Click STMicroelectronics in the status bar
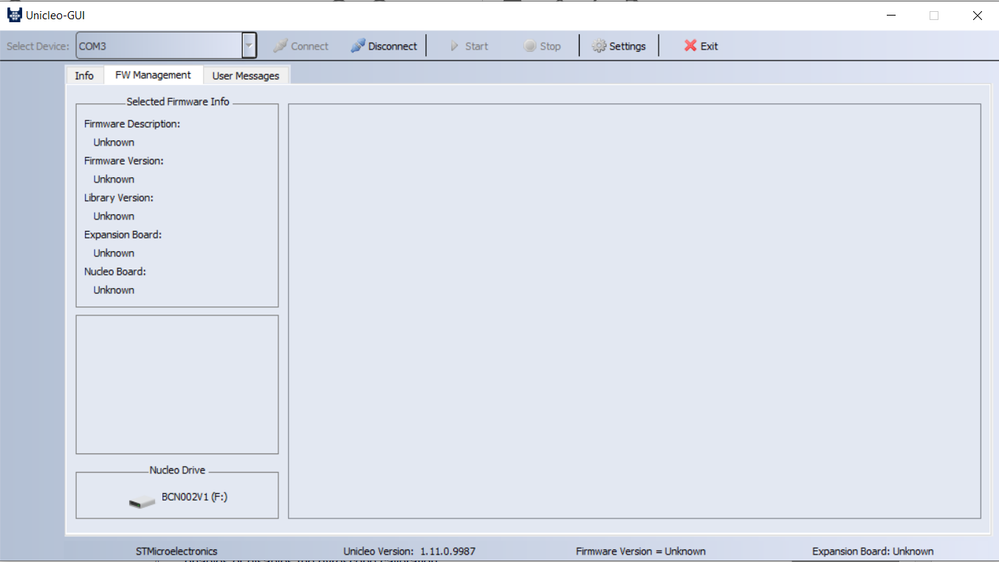The height and width of the screenshot is (562, 999). click(176, 551)
